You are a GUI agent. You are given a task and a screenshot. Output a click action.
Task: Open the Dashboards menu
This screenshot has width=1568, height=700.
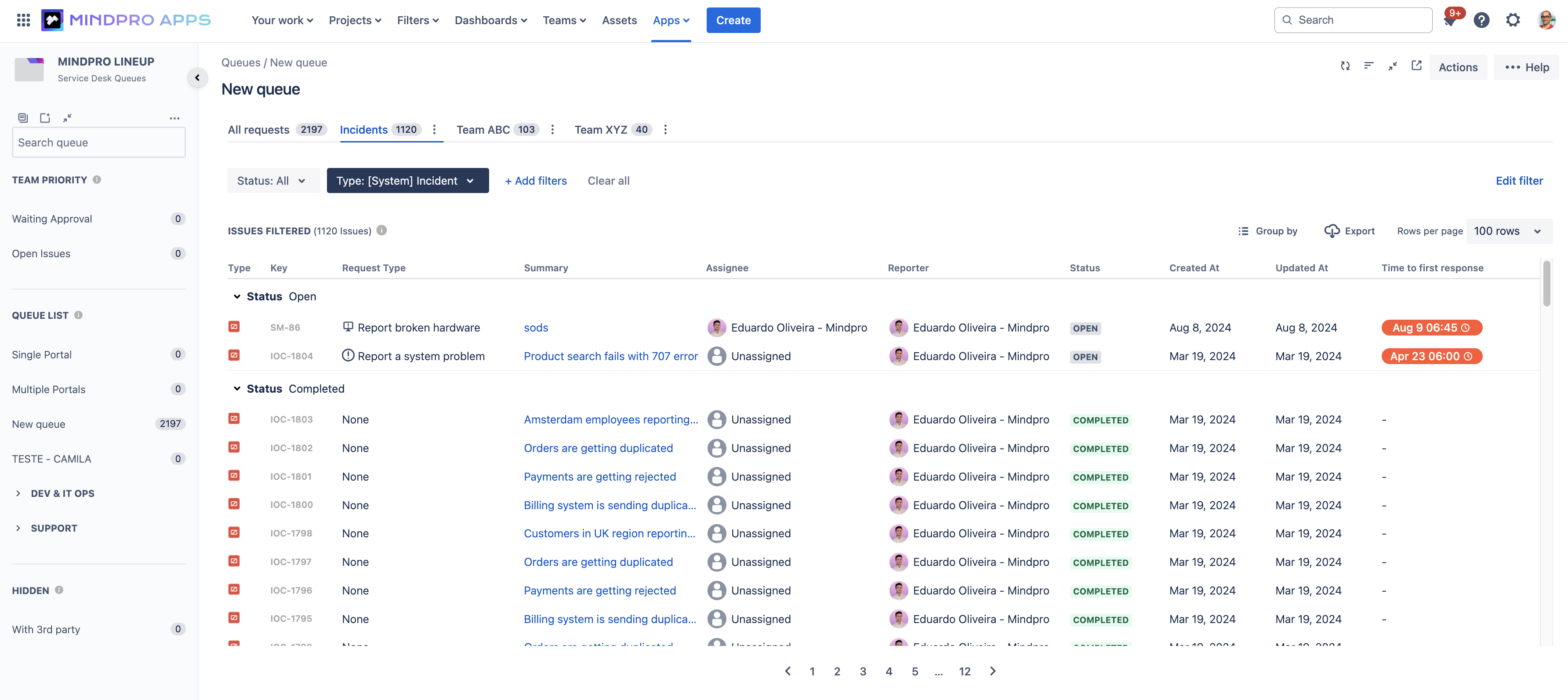pos(490,20)
